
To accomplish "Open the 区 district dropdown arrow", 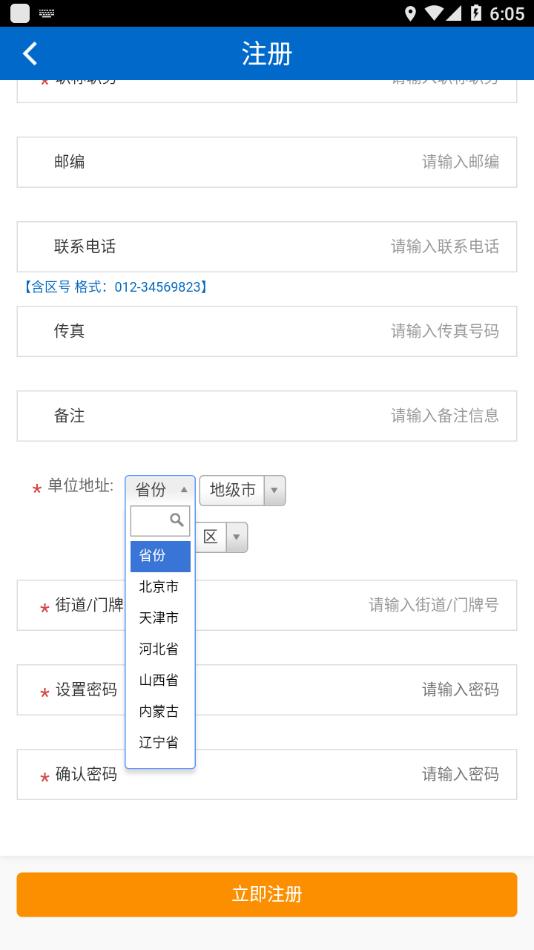I will pos(236,537).
